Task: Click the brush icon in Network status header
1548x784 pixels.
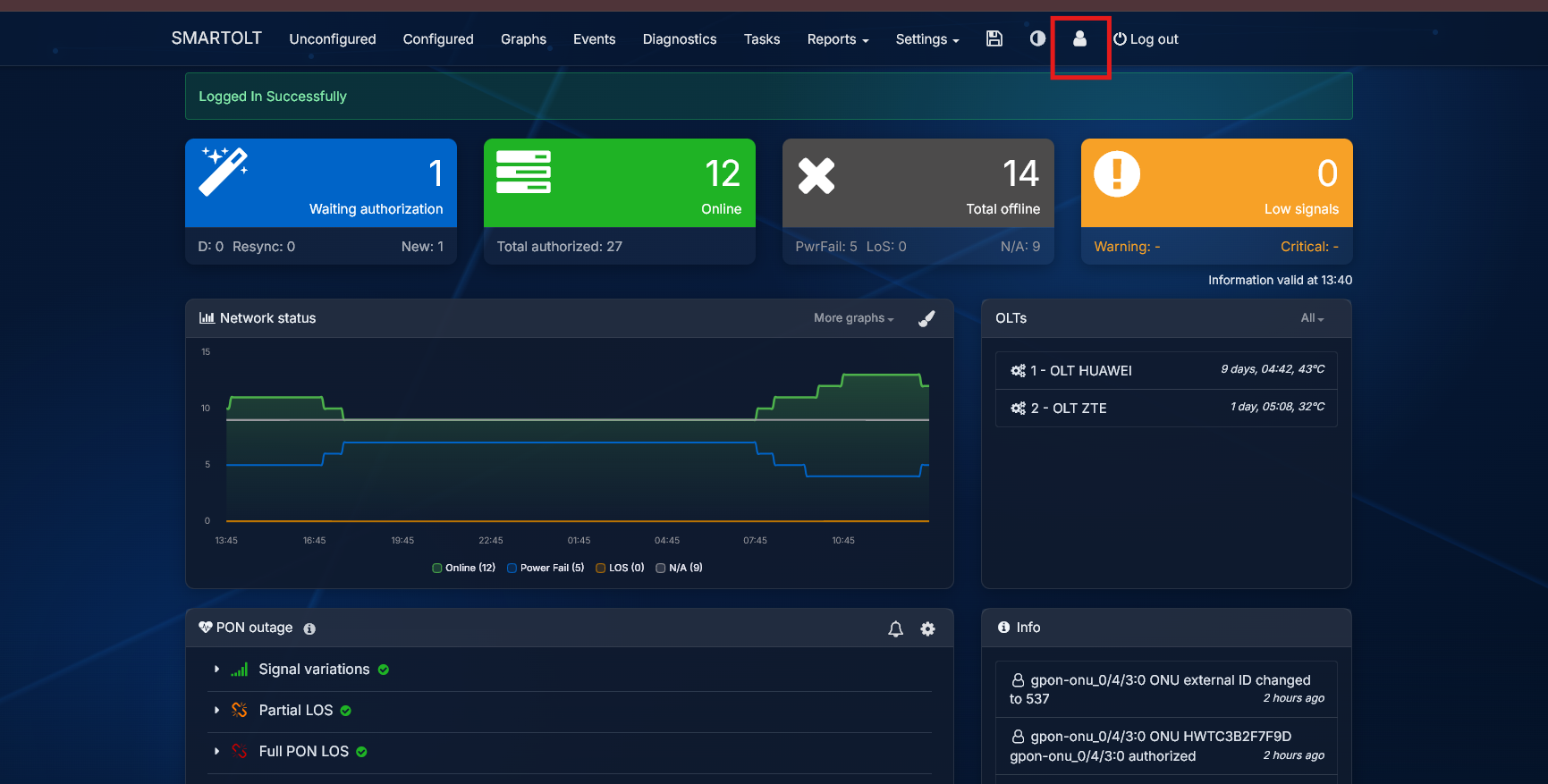Action: coord(926,318)
